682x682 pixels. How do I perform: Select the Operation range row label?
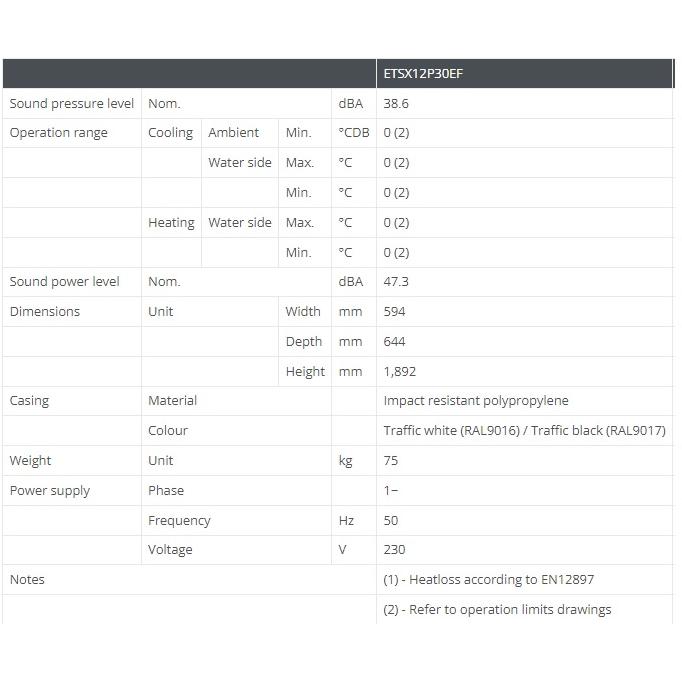click(x=58, y=133)
